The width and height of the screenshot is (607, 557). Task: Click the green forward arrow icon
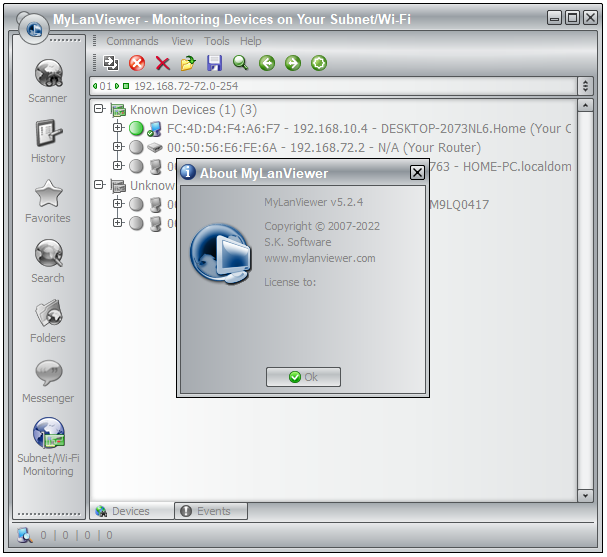[293, 63]
